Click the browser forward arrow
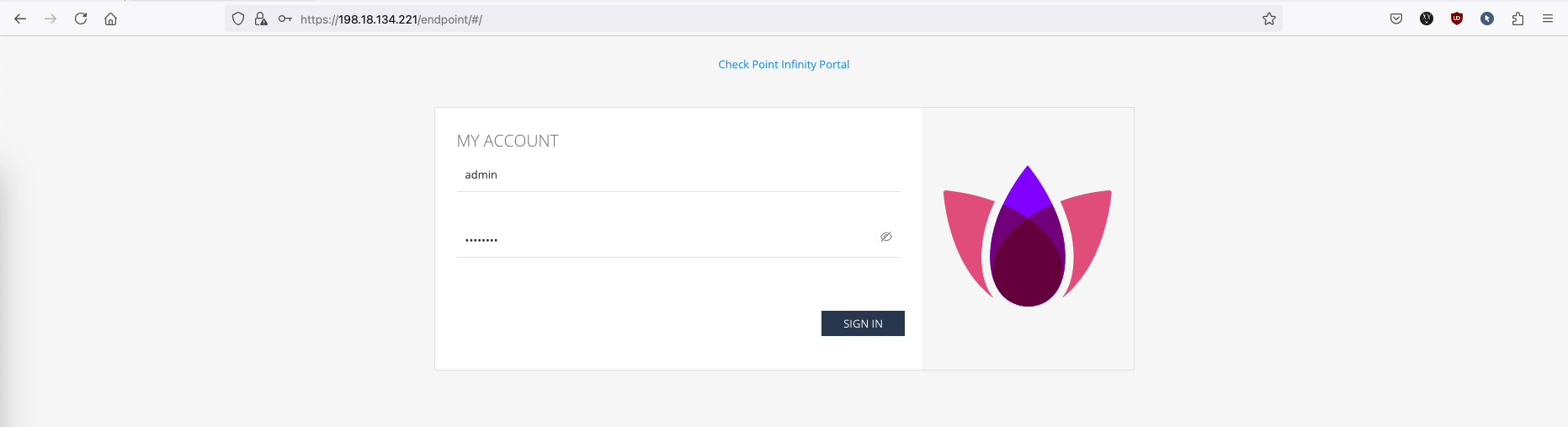 (50, 19)
